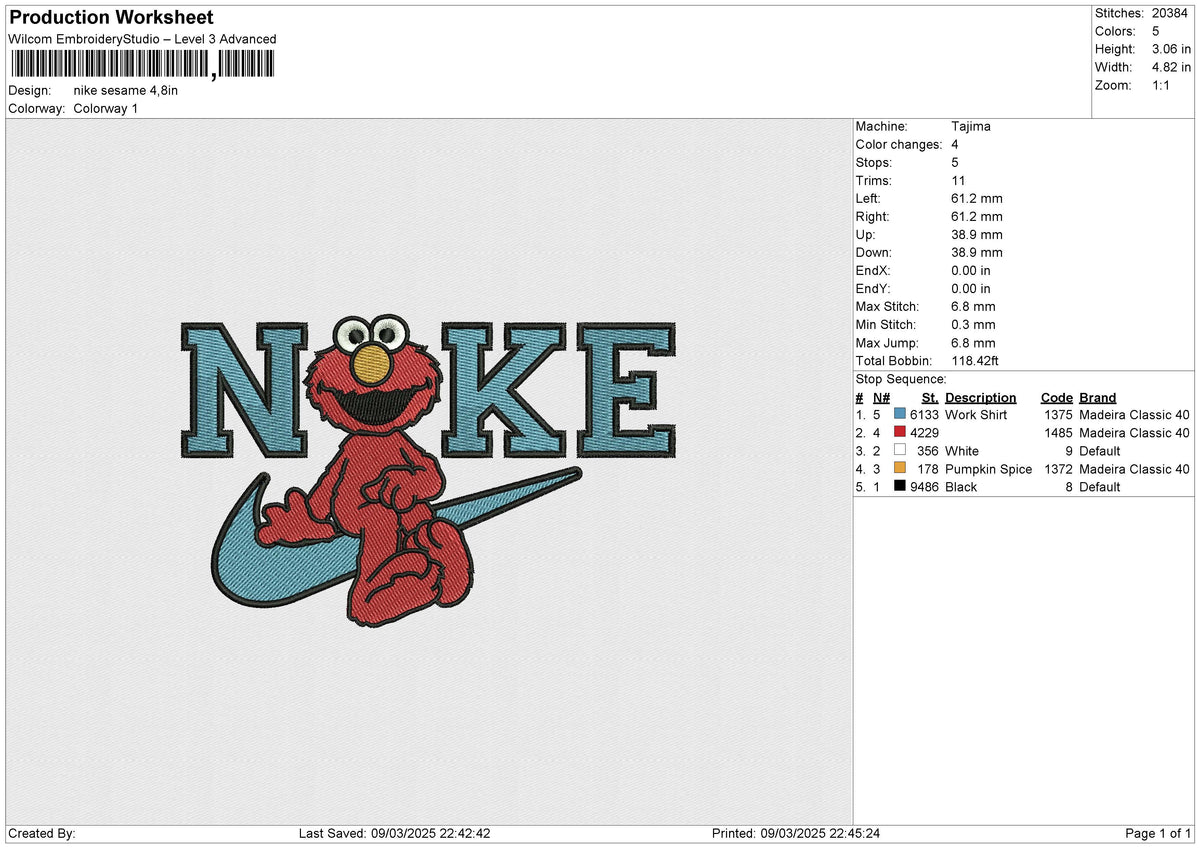Select the EndY value 0.00 in
The image size is (1200, 848).
(x=971, y=288)
